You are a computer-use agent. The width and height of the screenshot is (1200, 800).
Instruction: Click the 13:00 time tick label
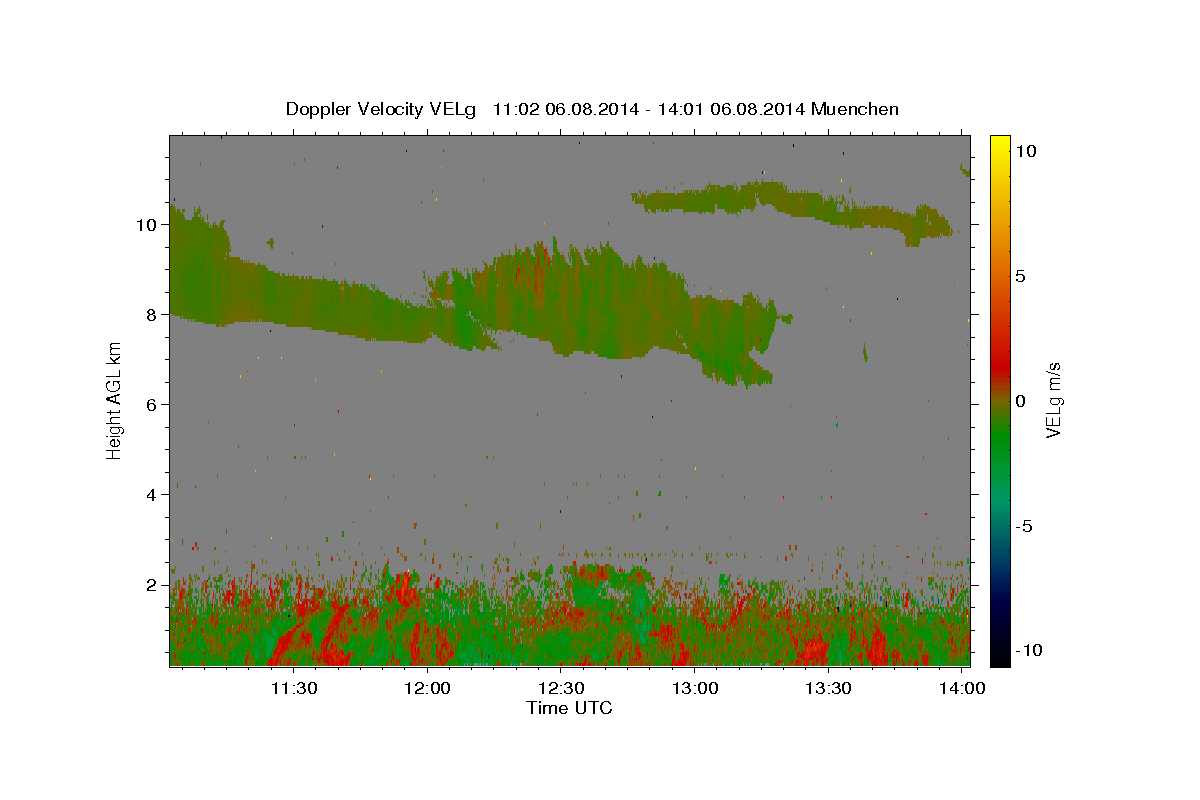(695, 689)
